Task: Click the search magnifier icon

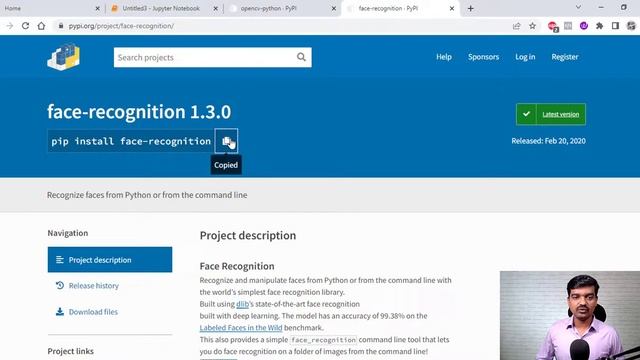Action: 301,57
